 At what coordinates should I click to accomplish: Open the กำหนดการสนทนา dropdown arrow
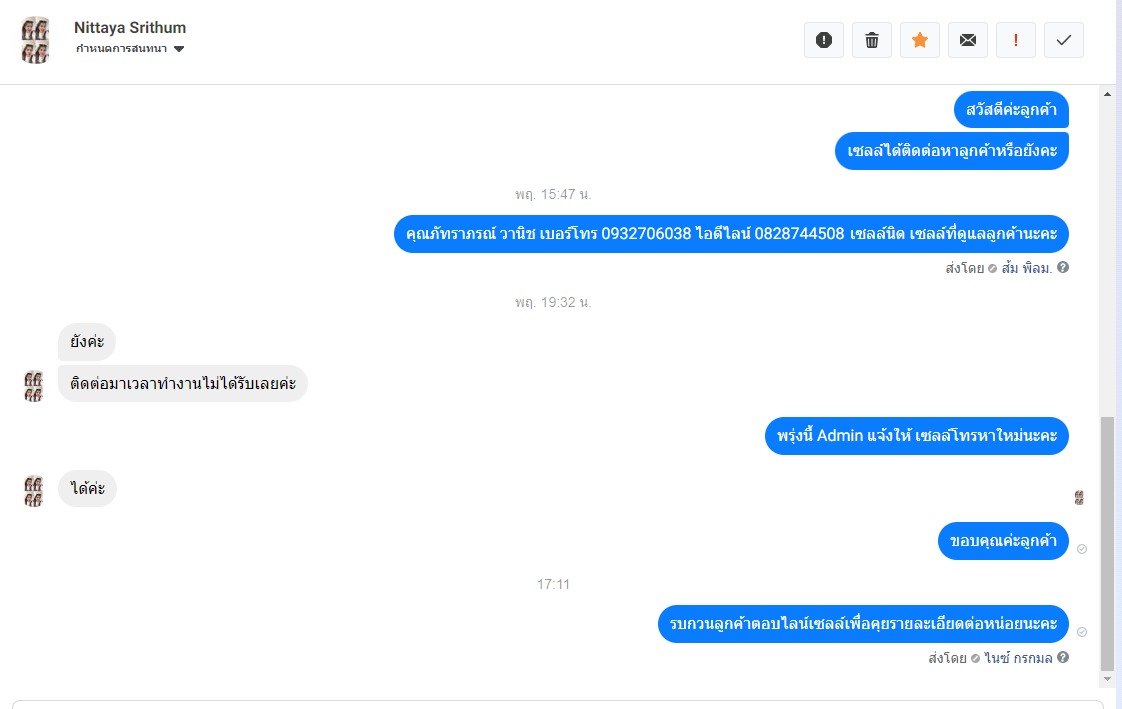(x=179, y=49)
